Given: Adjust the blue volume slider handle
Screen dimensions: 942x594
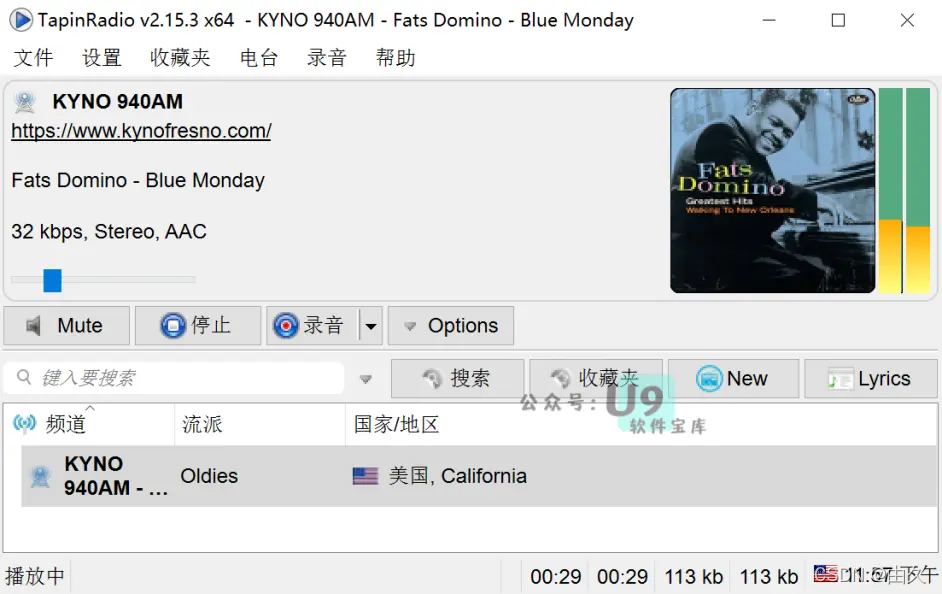Looking at the screenshot, I should tap(52, 280).
